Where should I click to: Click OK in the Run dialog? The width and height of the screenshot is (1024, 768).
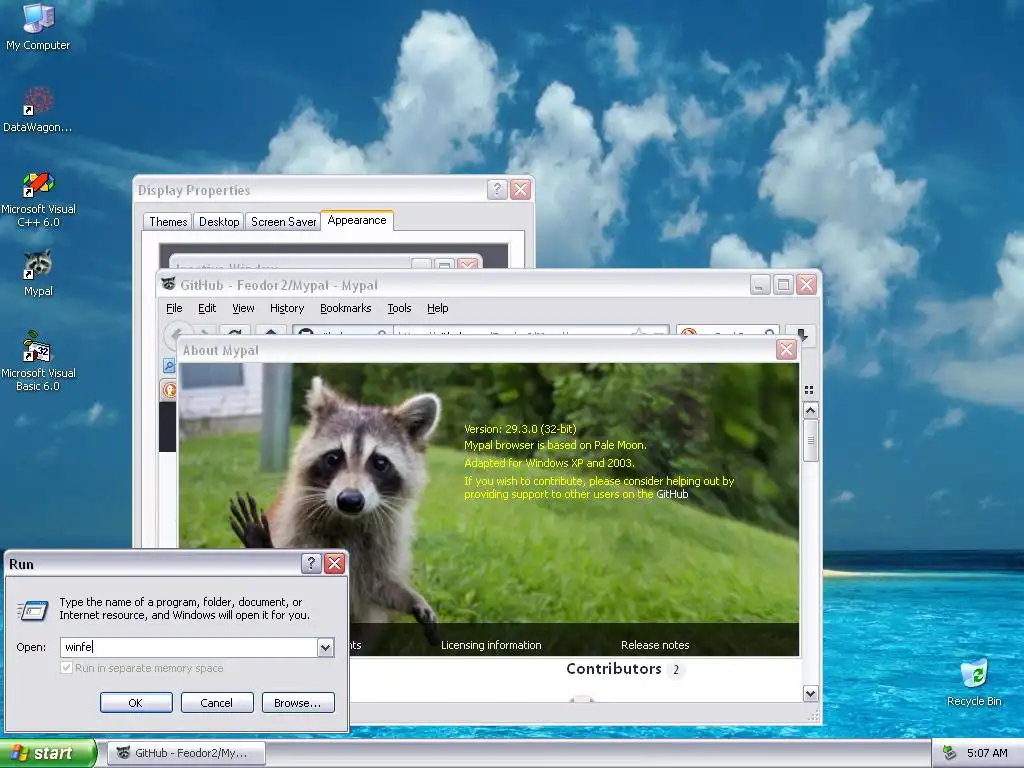[136, 703]
